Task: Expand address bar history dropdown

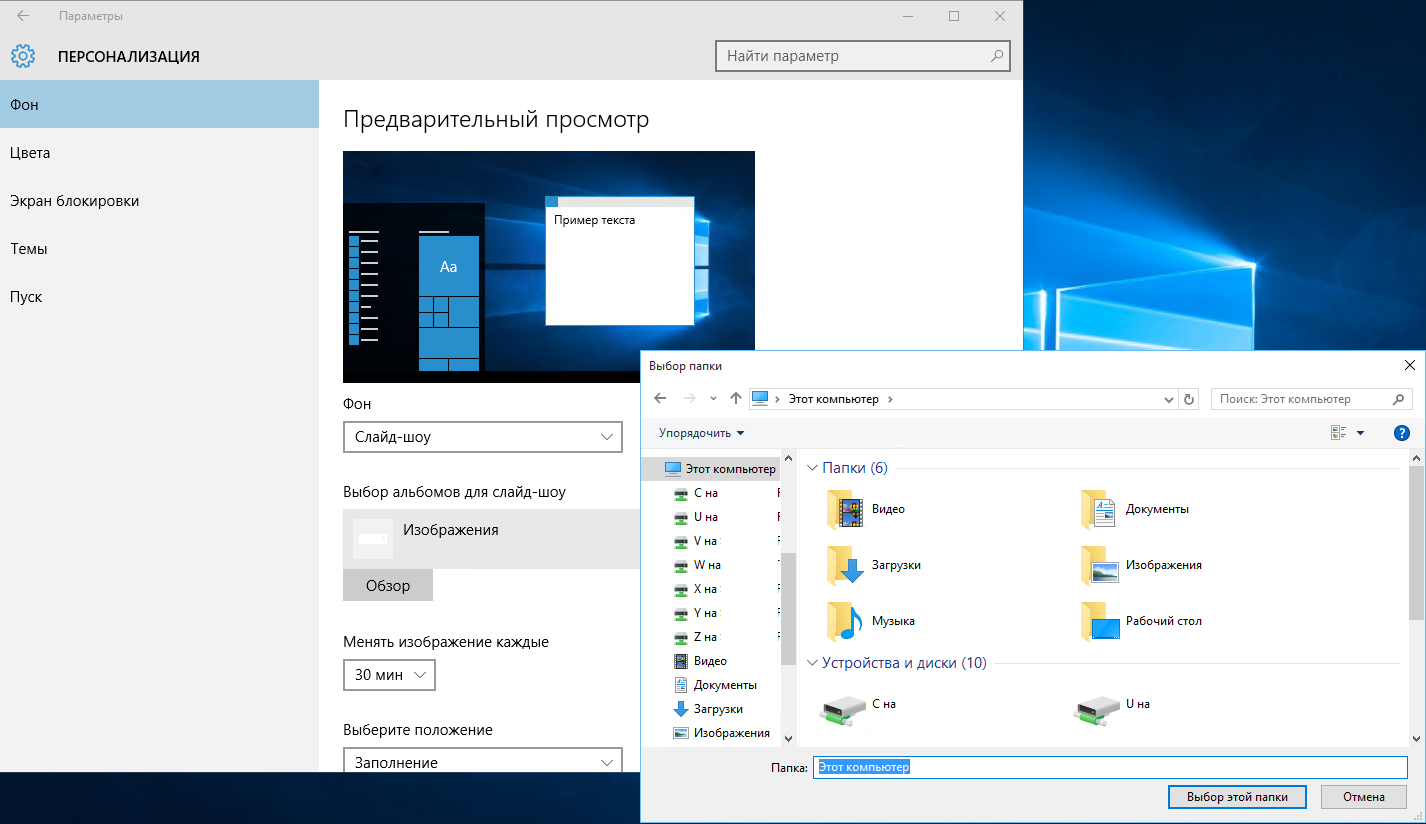Action: pos(1170,399)
